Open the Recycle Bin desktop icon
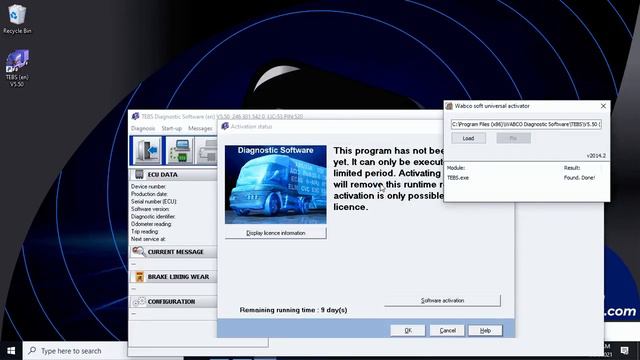Image resolution: width=640 pixels, height=360 pixels. 17,19
